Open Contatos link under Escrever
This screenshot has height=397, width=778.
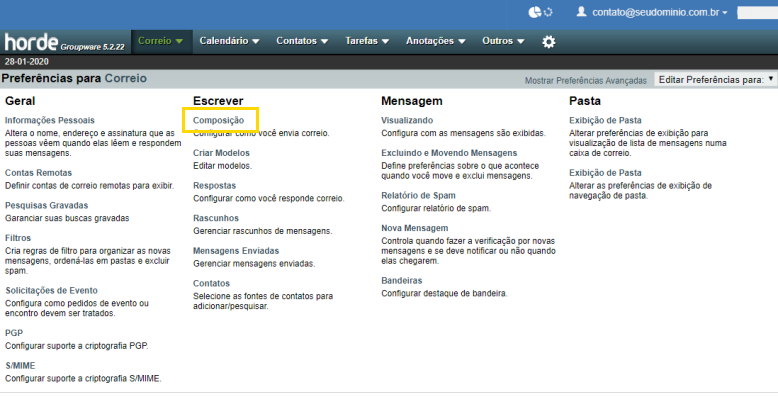(211, 283)
